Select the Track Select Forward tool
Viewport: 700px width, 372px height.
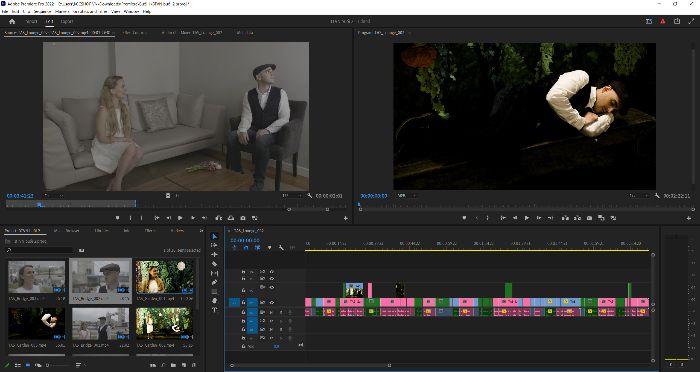coord(214,245)
